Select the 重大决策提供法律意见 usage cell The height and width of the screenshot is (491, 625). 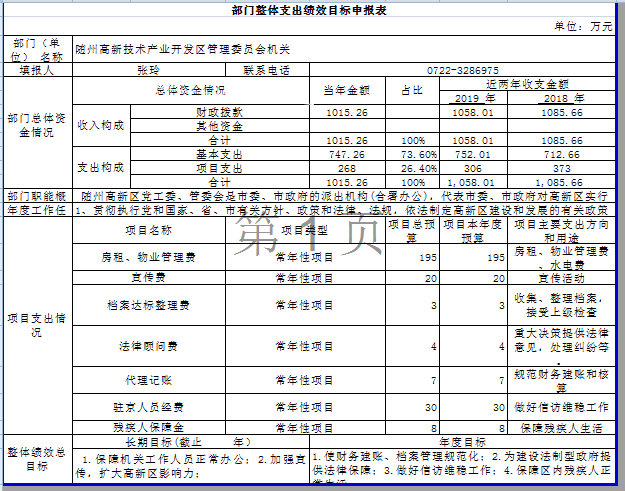pos(561,346)
